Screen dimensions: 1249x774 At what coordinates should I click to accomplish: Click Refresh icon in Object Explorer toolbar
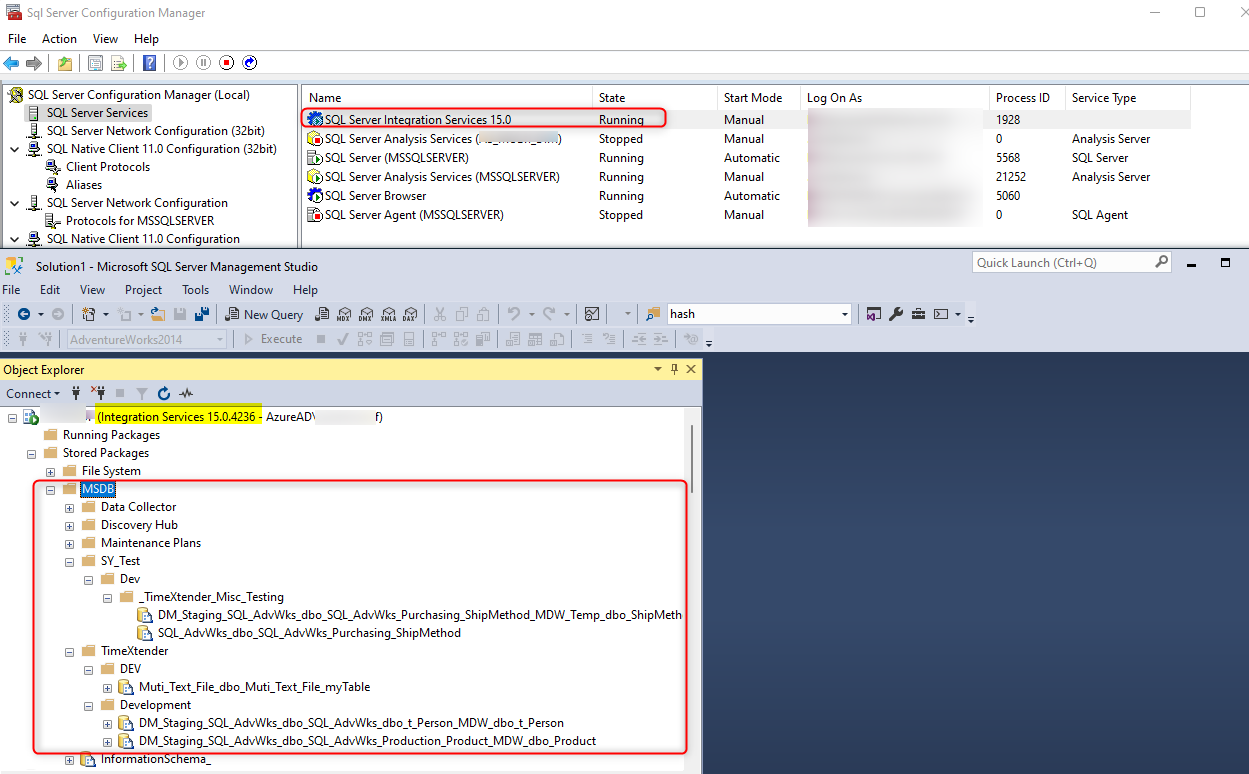tap(164, 393)
